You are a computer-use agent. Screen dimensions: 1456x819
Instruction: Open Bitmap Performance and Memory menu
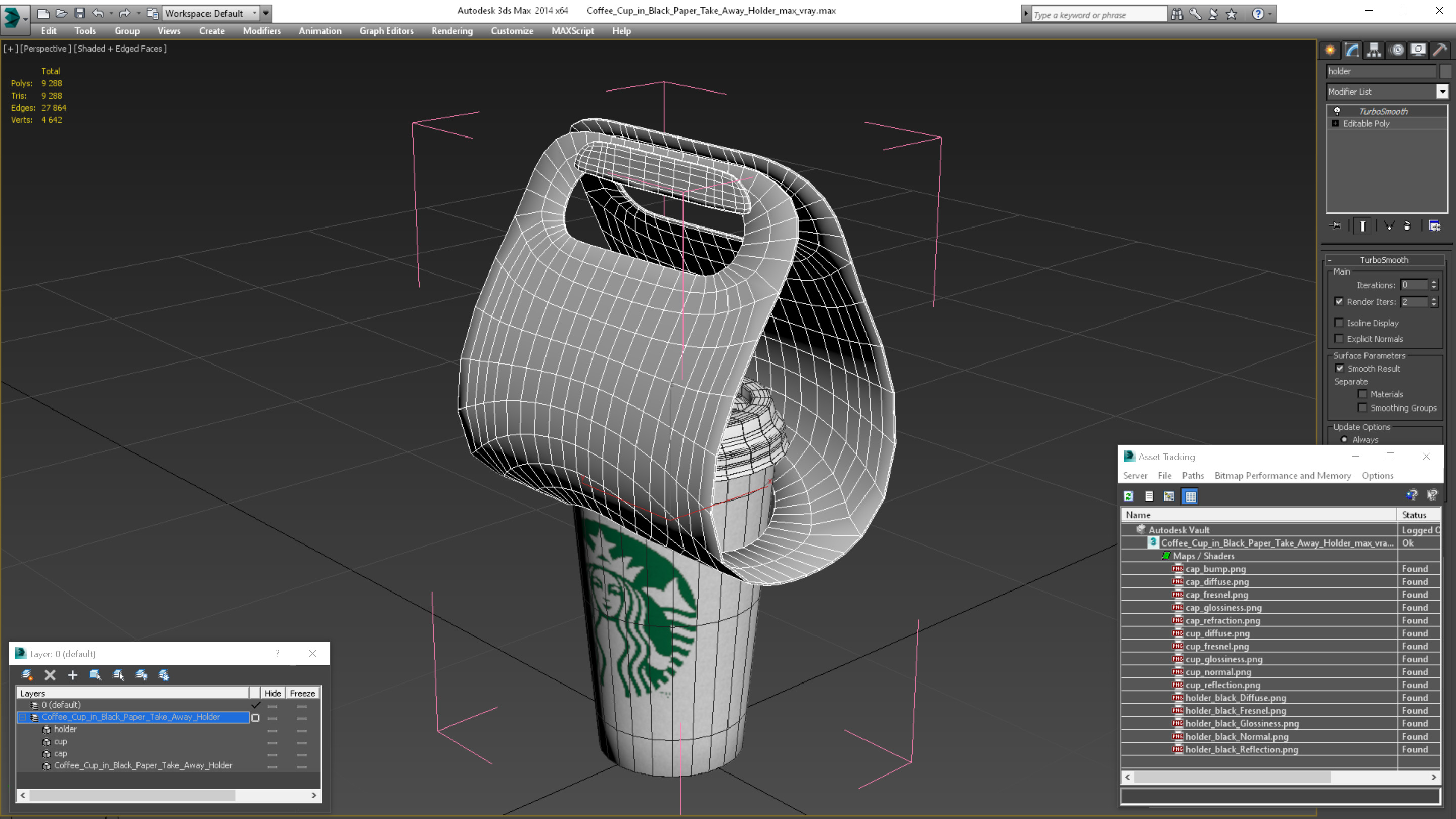pyautogui.click(x=1283, y=475)
